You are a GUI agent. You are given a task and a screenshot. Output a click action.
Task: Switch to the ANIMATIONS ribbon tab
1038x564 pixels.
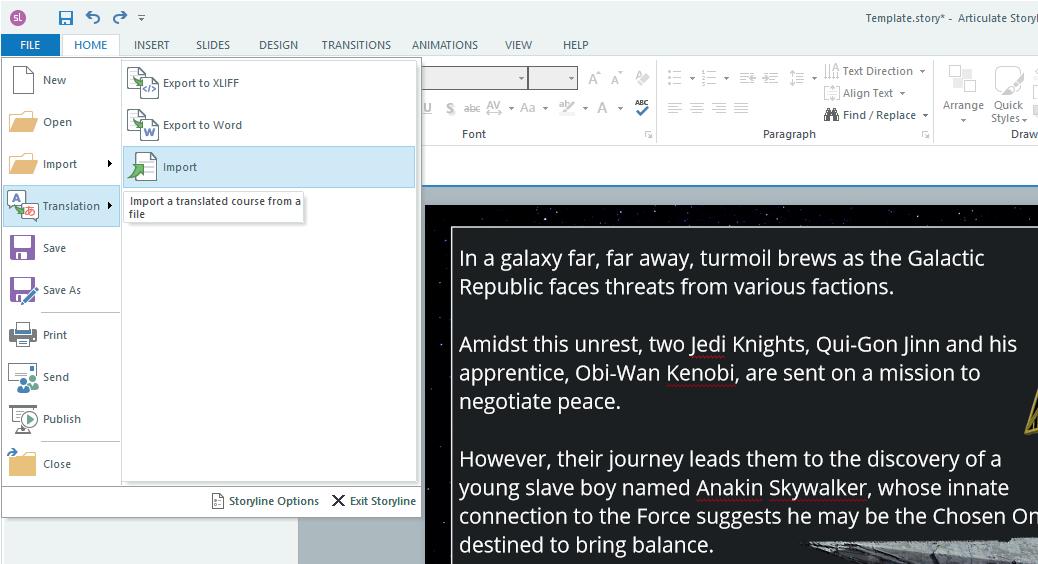(445, 45)
